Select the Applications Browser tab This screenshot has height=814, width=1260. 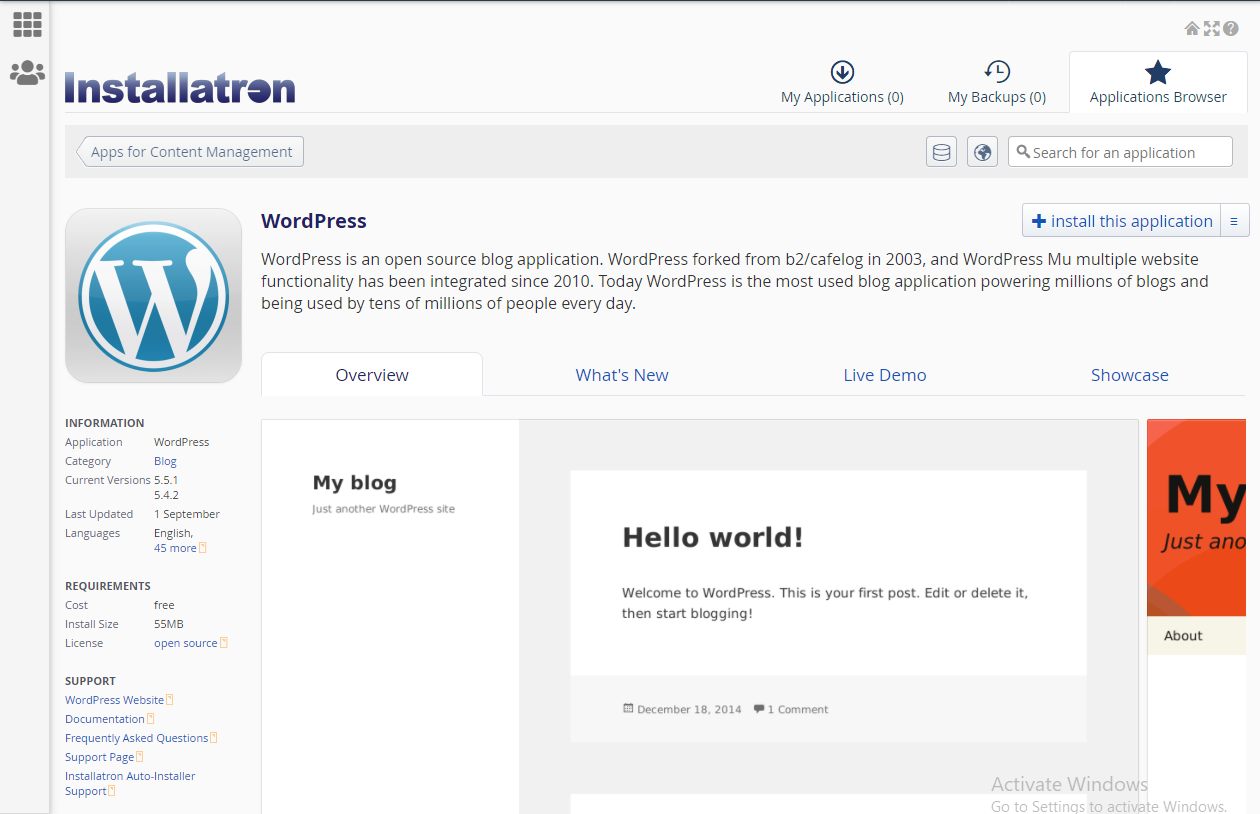(1157, 83)
